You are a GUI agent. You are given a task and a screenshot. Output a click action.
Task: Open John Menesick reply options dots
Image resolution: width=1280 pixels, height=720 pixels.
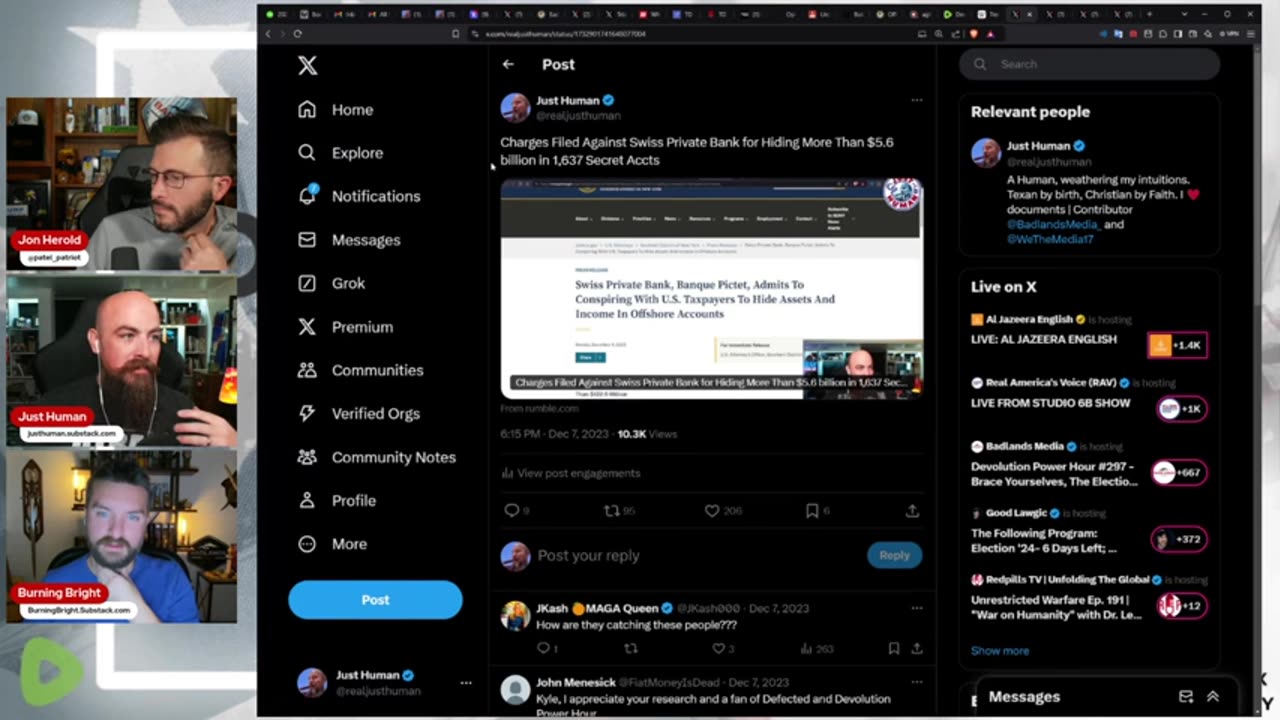(916, 682)
